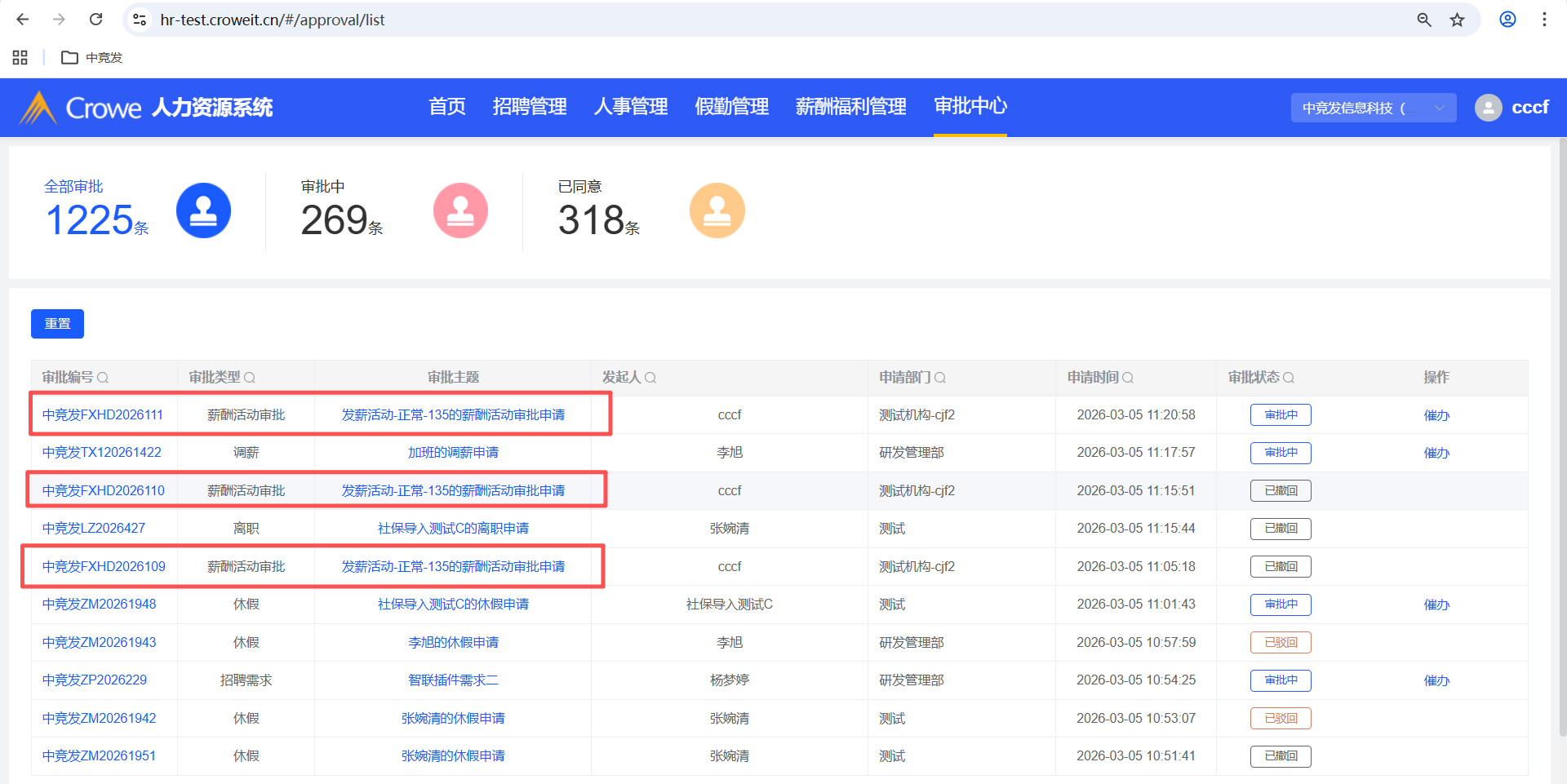Click the search icon next to 申请部门
The height and width of the screenshot is (784, 1567).
coord(940,378)
